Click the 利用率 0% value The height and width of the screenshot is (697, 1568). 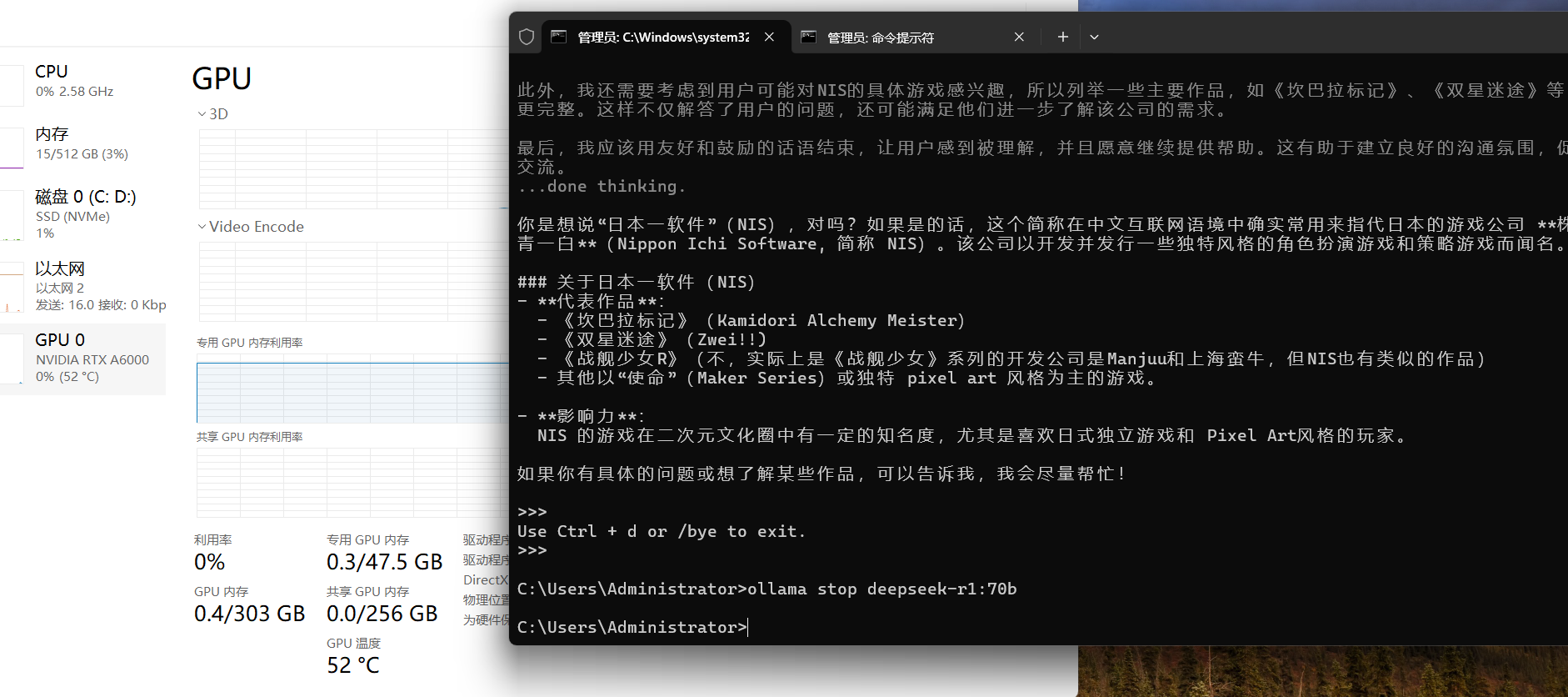point(210,562)
